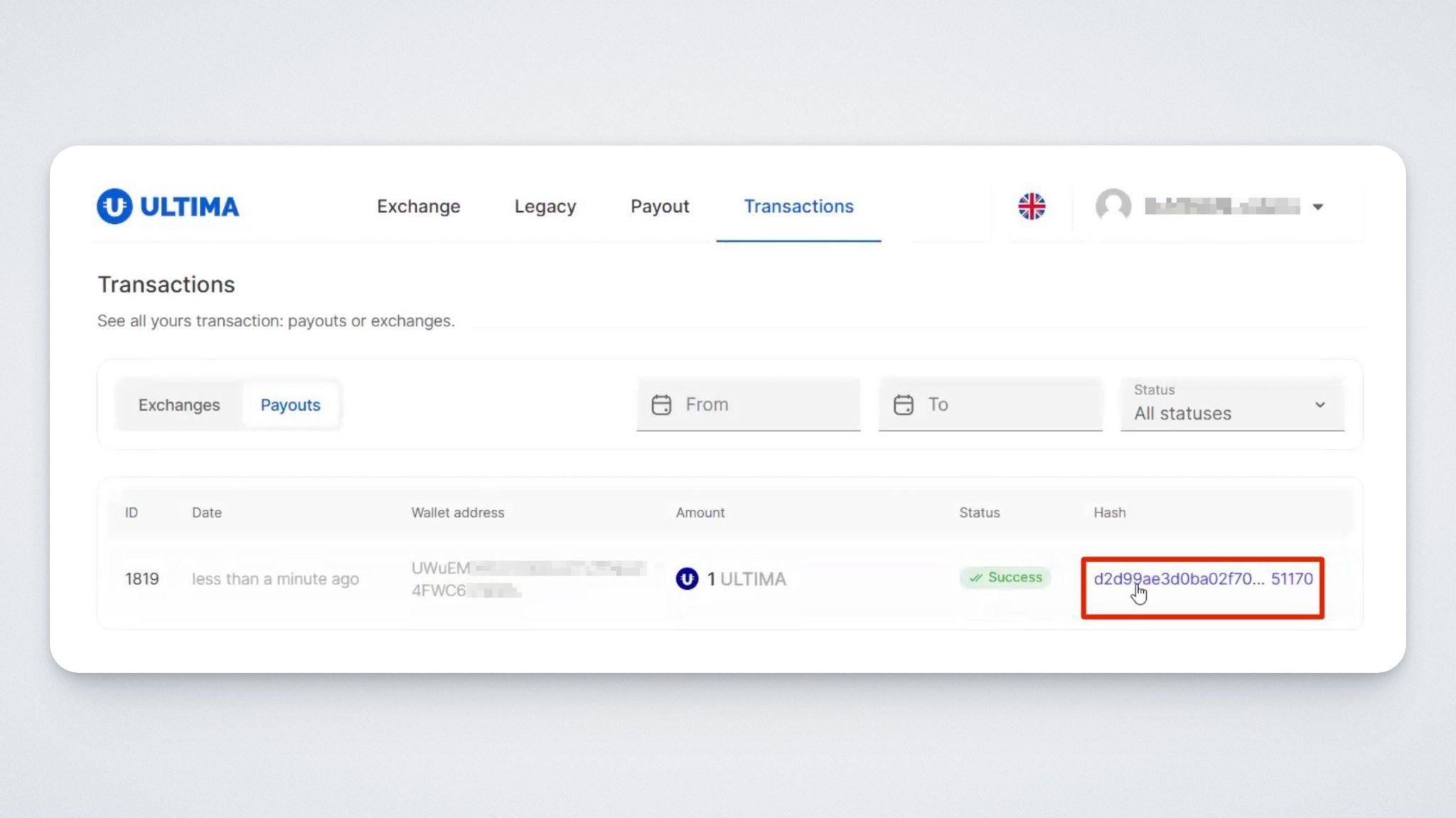1456x818 pixels.
Task: Click the calendar icon in From field
Action: tap(661, 404)
